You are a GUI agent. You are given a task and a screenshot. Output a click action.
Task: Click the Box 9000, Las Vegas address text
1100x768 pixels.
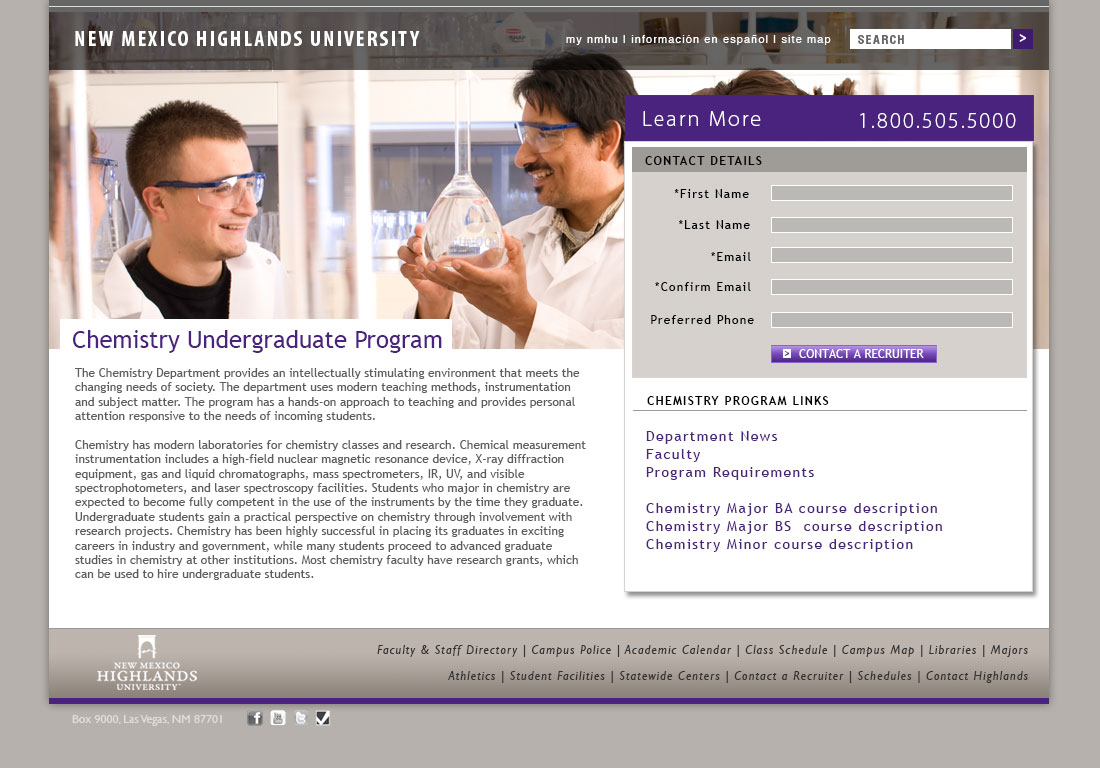coord(147,719)
